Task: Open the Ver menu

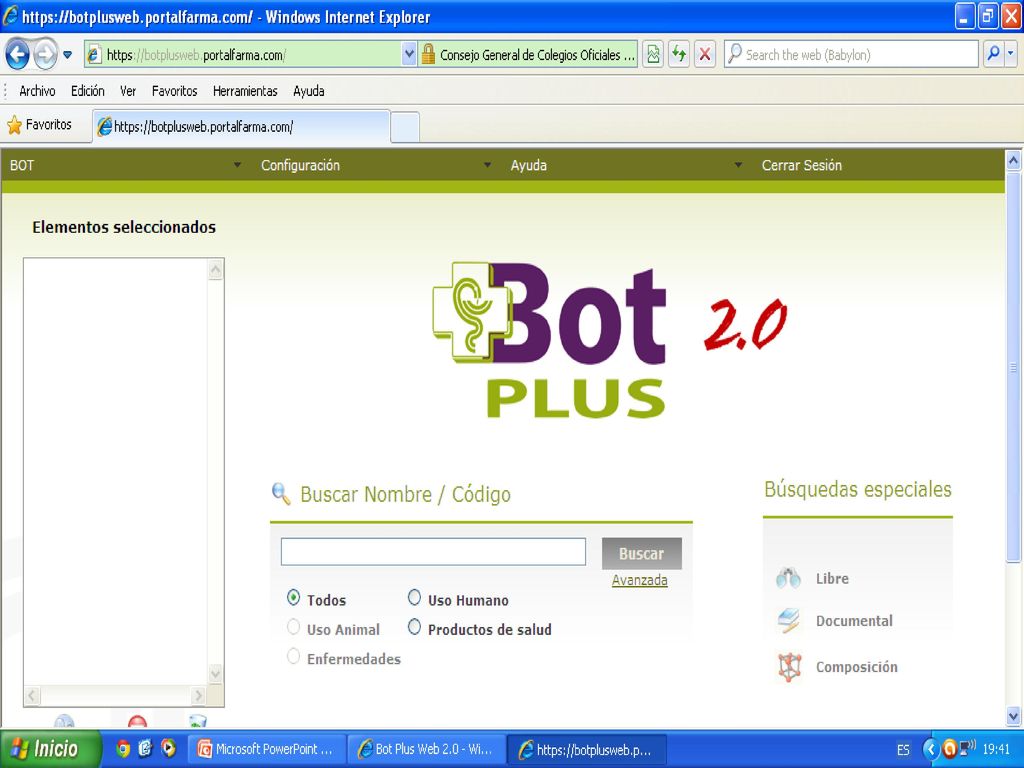Action: click(128, 91)
